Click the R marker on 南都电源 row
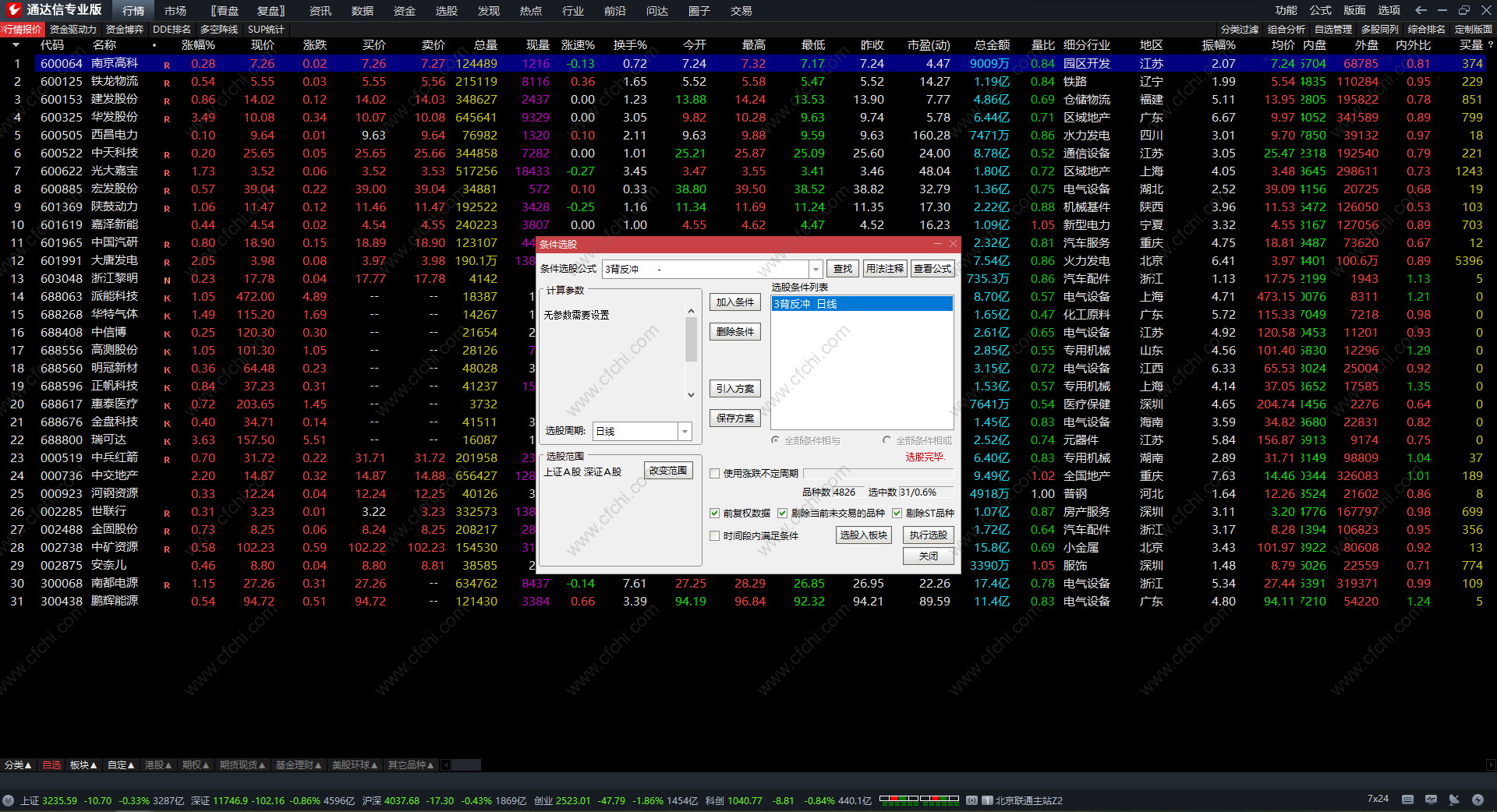Viewport: 1497px width, 812px height. pyautogui.click(x=167, y=584)
